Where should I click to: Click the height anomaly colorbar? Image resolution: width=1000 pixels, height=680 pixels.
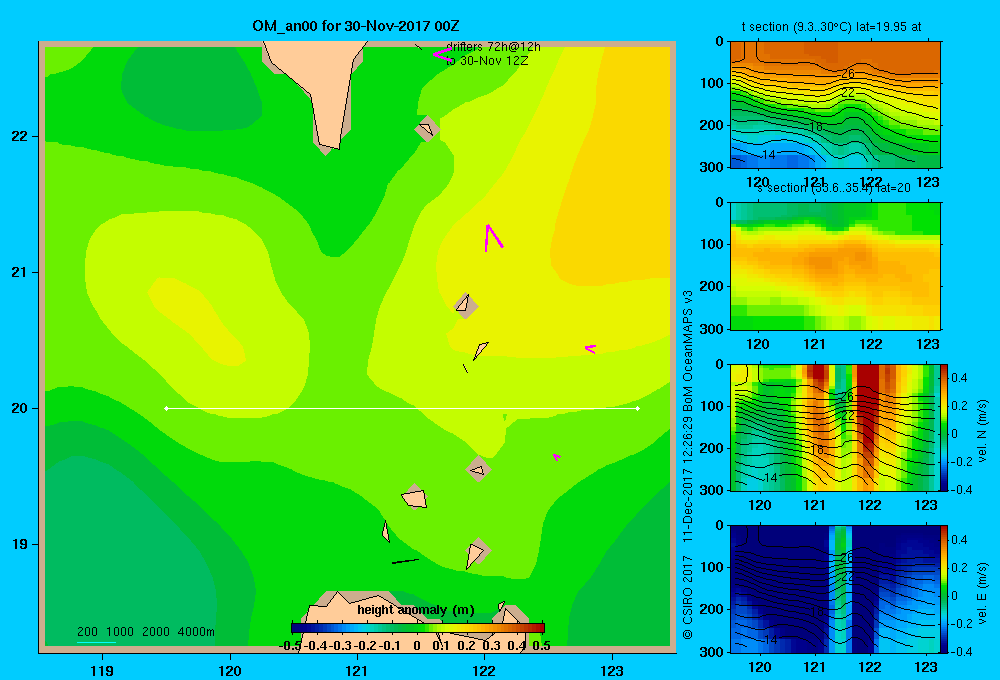click(x=418, y=628)
